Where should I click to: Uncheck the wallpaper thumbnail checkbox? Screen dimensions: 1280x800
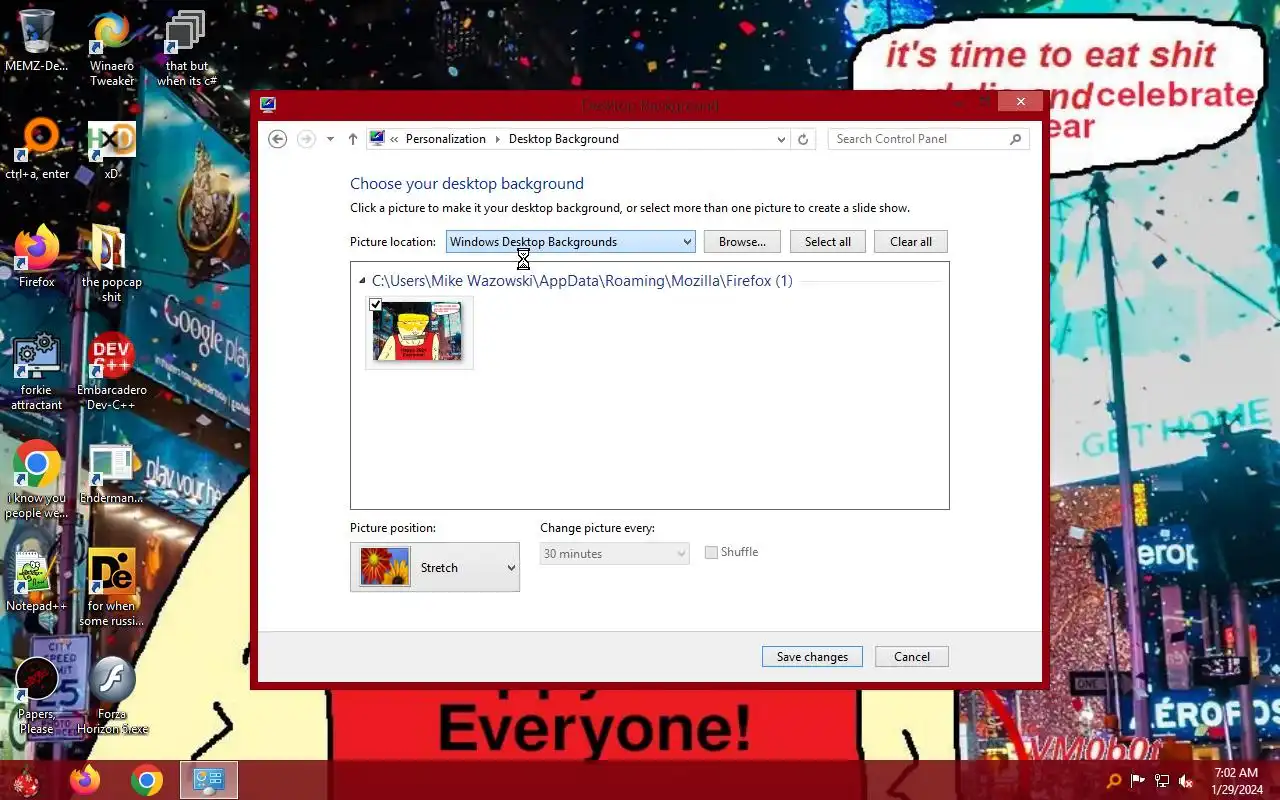coord(376,305)
